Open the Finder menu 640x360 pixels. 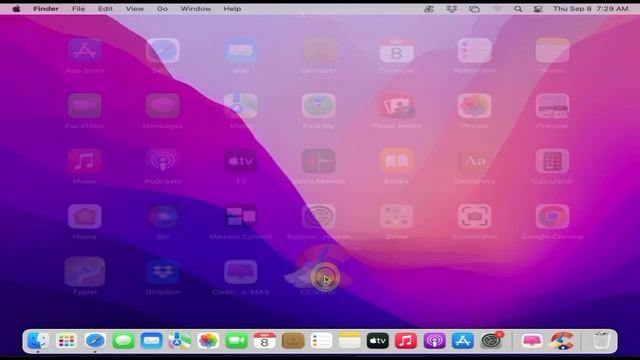point(46,9)
